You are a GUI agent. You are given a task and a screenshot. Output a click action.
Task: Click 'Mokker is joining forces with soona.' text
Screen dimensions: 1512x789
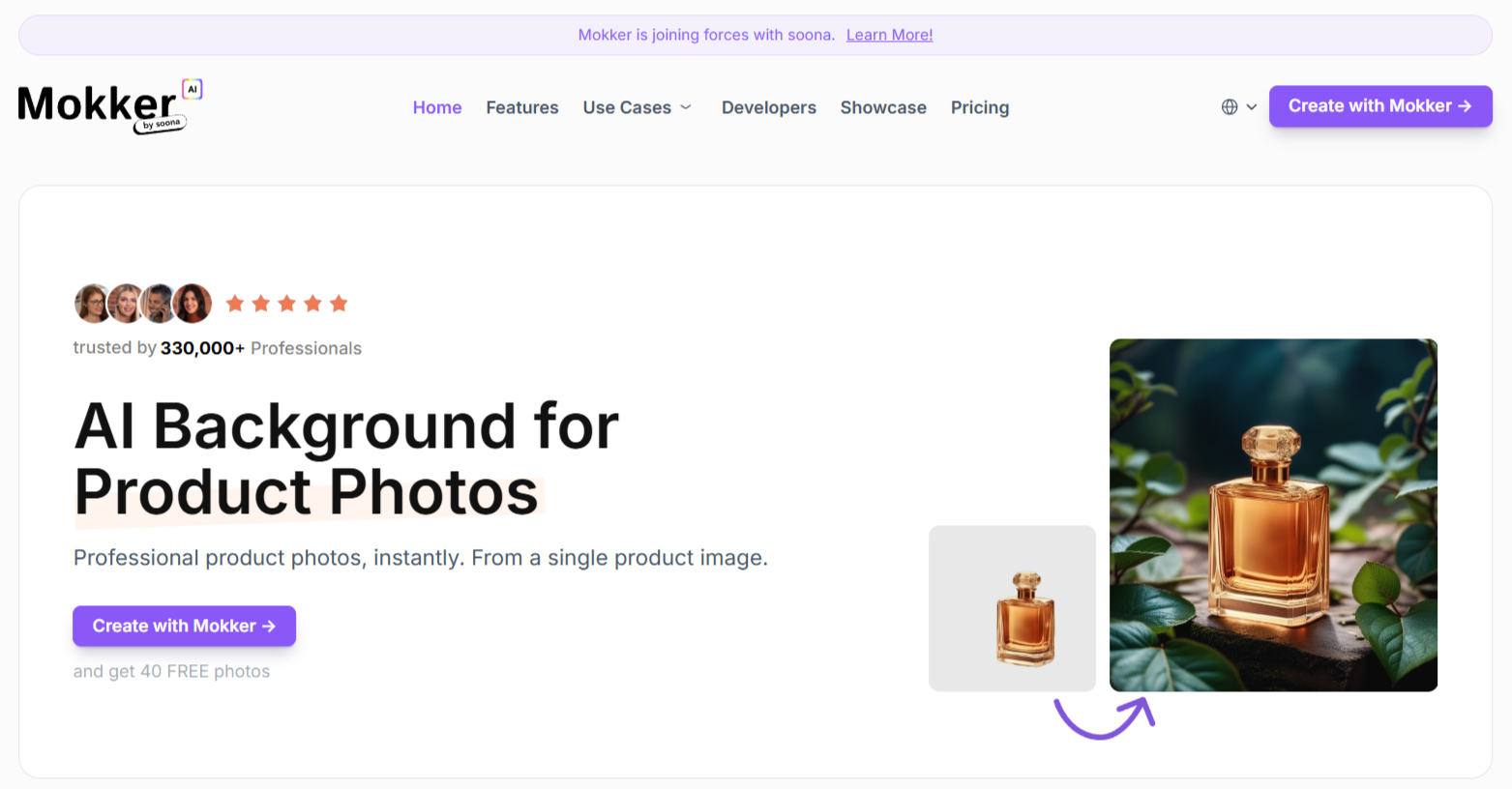point(706,35)
